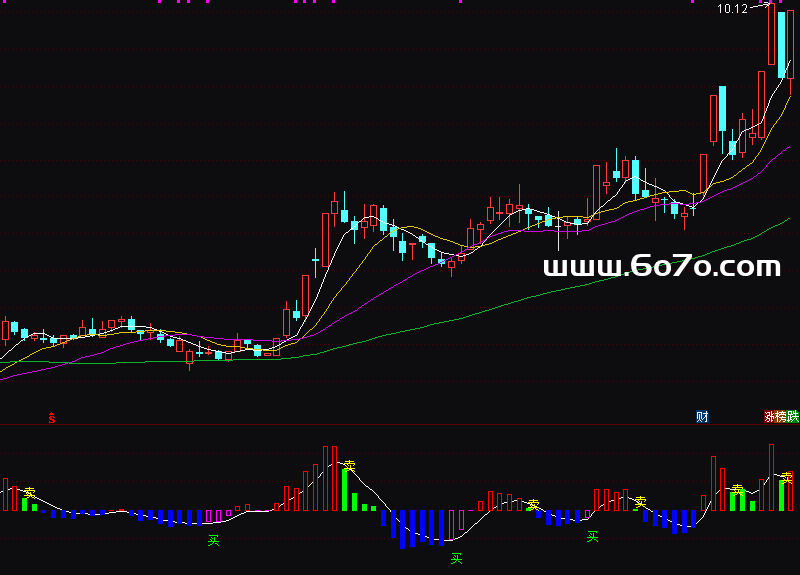Image resolution: width=800 pixels, height=575 pixels.
Task: Click the 10.12 high price label
Action: point(732,9)
